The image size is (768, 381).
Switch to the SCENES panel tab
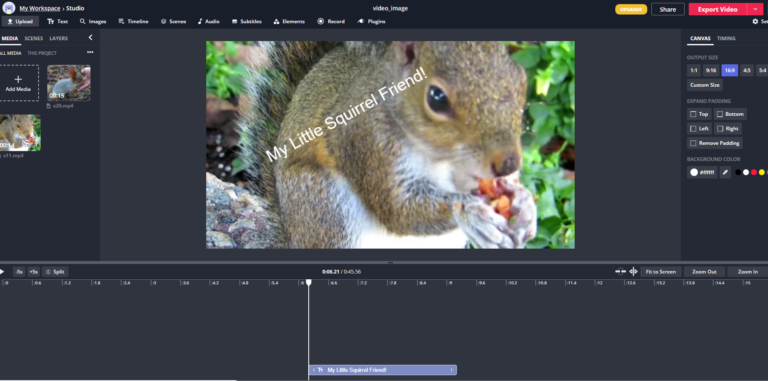tap(34, 38)
